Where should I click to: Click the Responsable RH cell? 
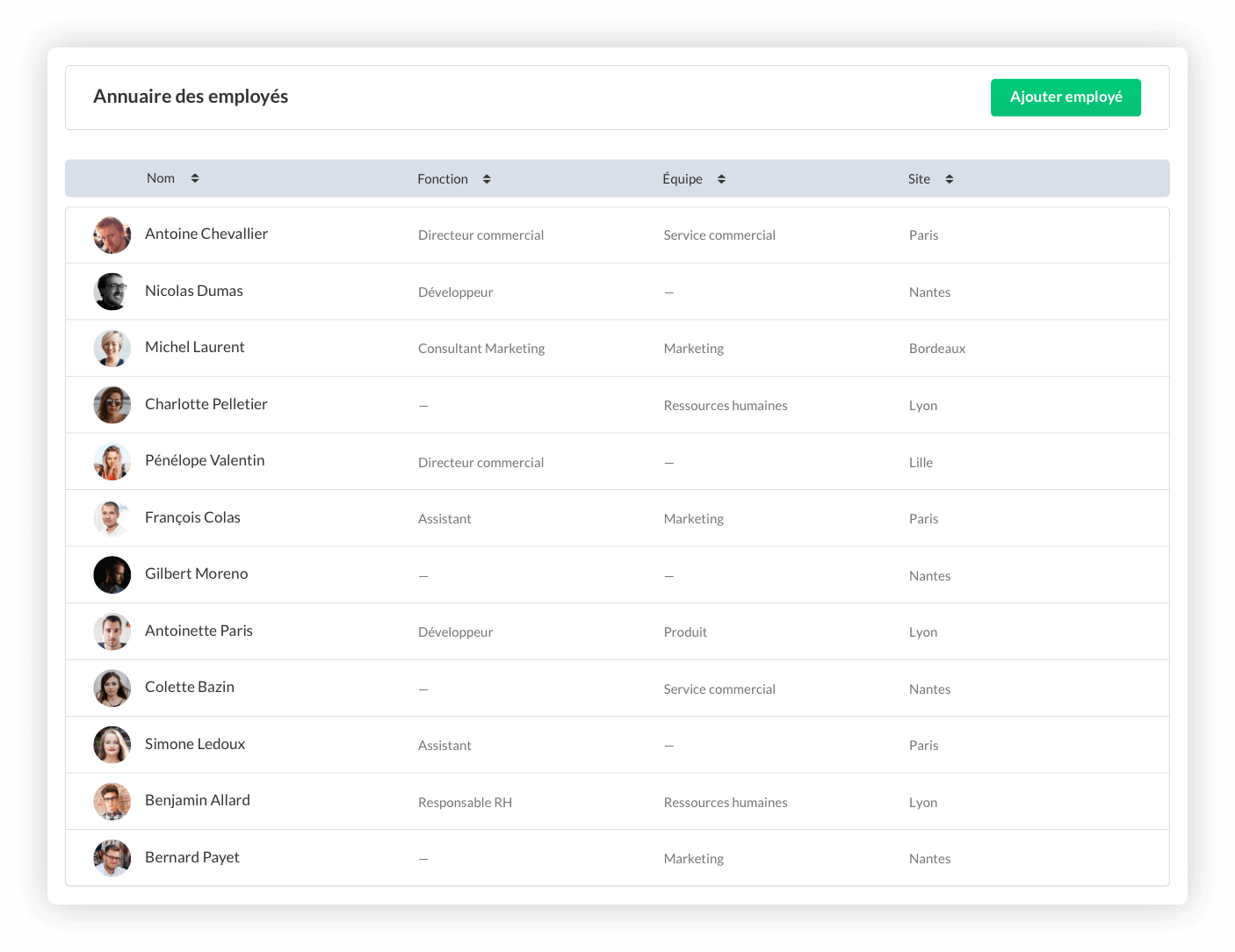[x=466, y=803]
